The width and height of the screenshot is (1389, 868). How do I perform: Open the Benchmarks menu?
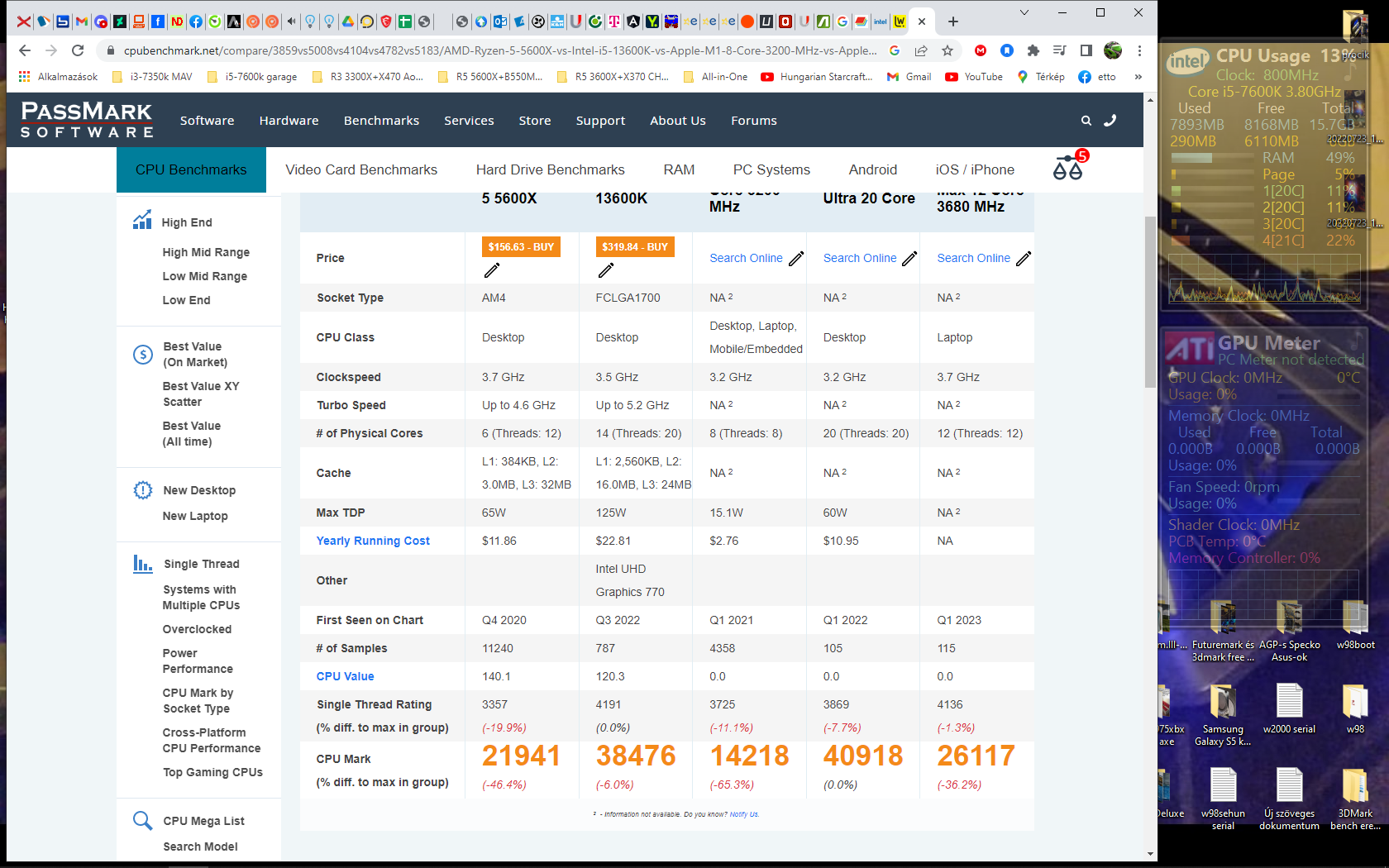click(381, 121)
